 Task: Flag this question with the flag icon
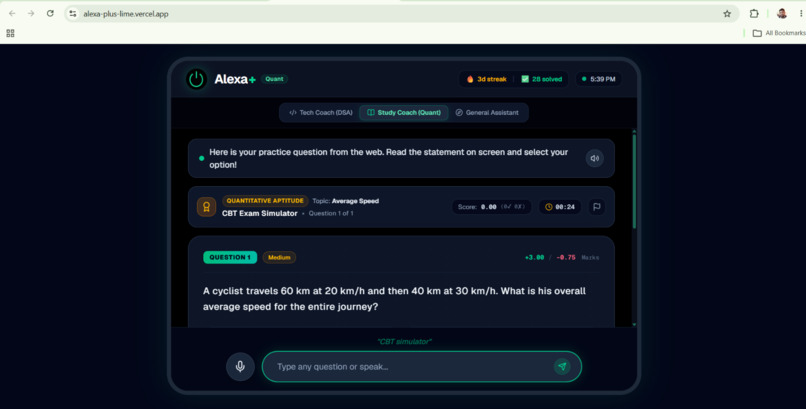coord(597,207)
